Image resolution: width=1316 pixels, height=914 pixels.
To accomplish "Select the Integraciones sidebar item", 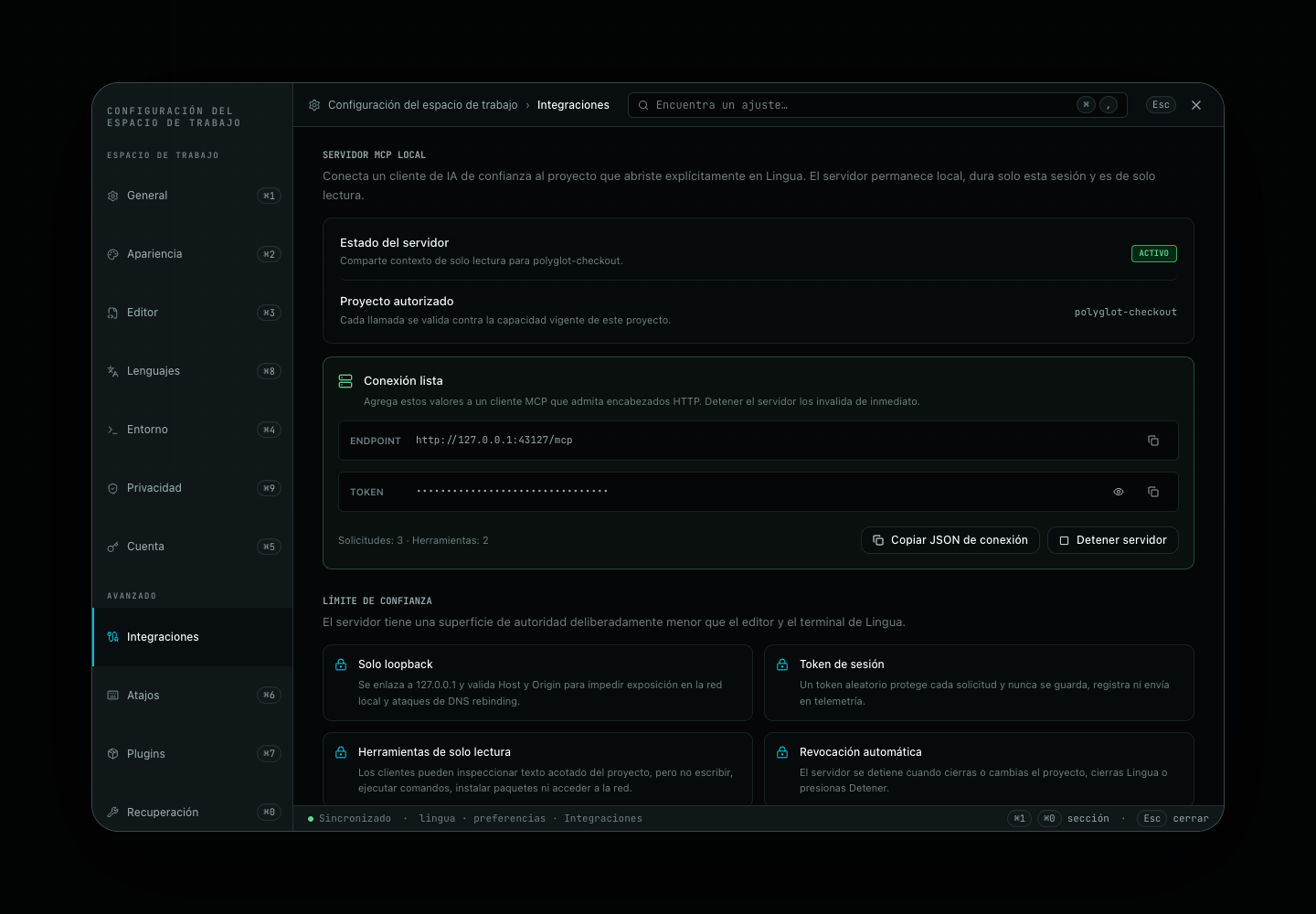I will 193,637.
